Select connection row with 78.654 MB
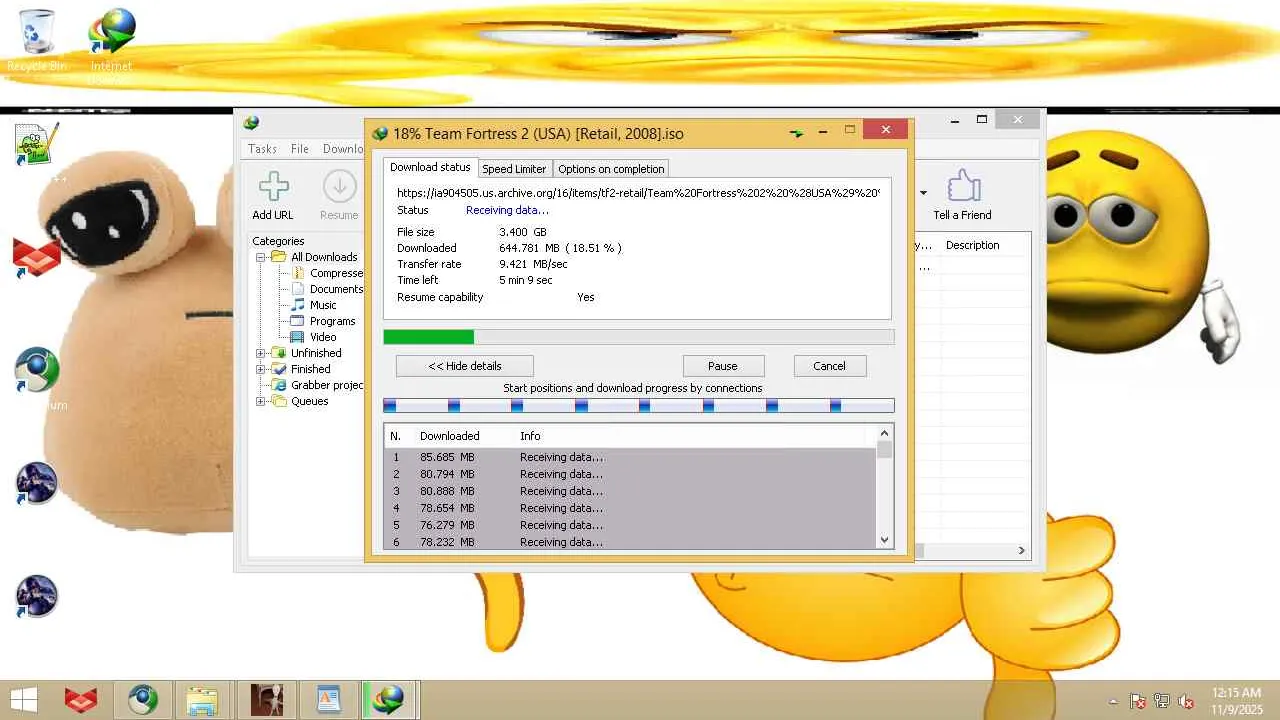1280x720 pixels. tap(630, 508)
